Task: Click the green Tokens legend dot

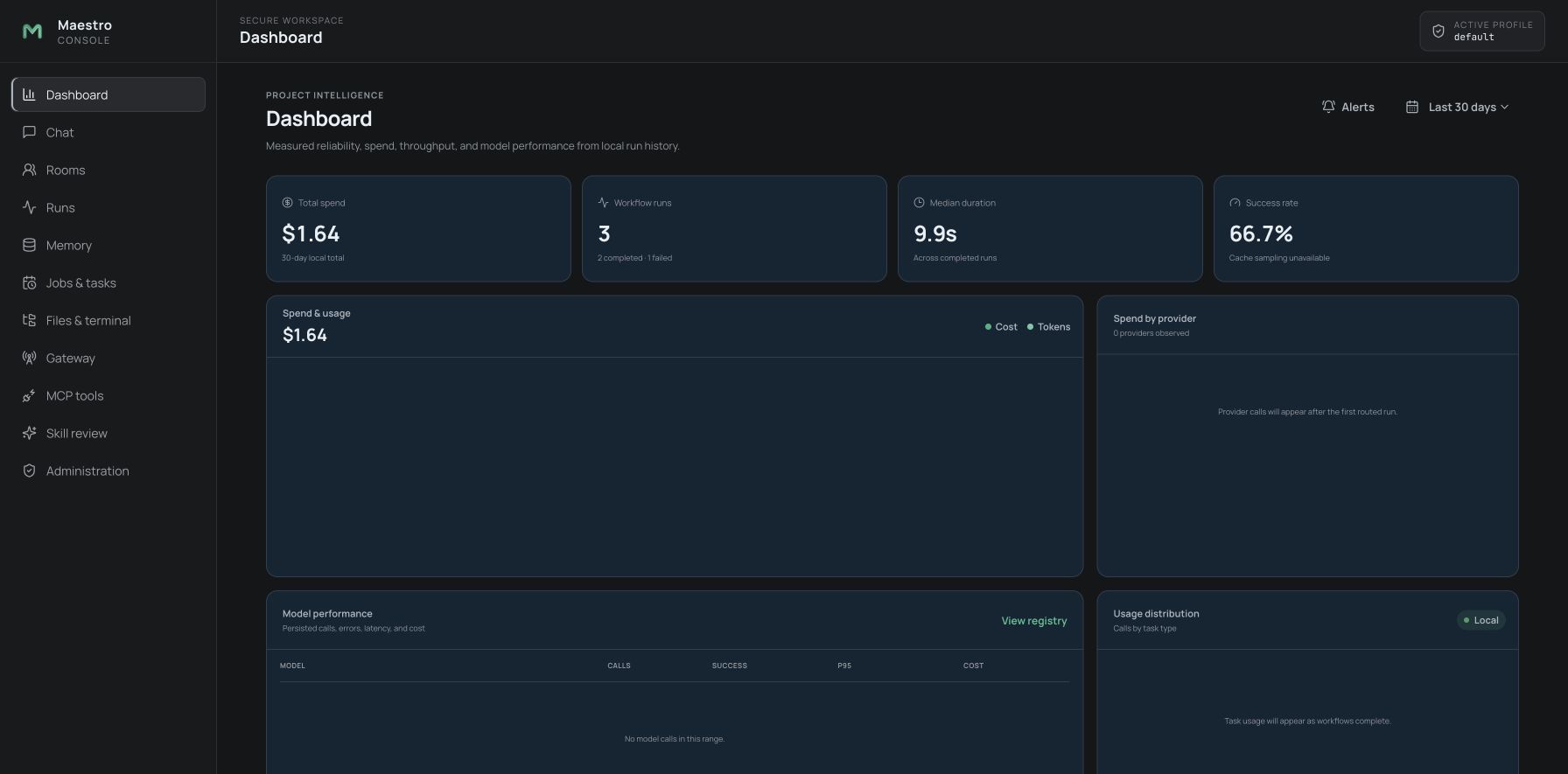Action: coord(1030,327)
